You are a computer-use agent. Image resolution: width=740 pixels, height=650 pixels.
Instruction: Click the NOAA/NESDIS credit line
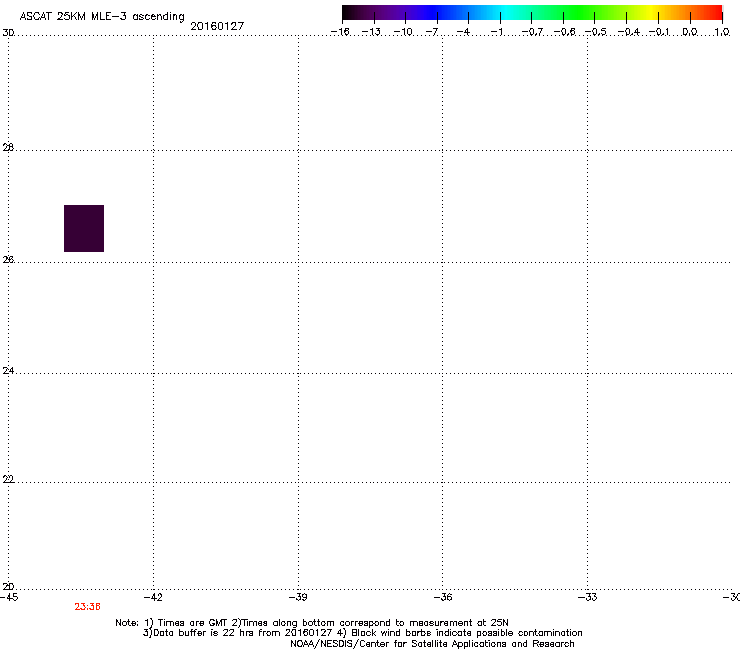click(432, 644)
